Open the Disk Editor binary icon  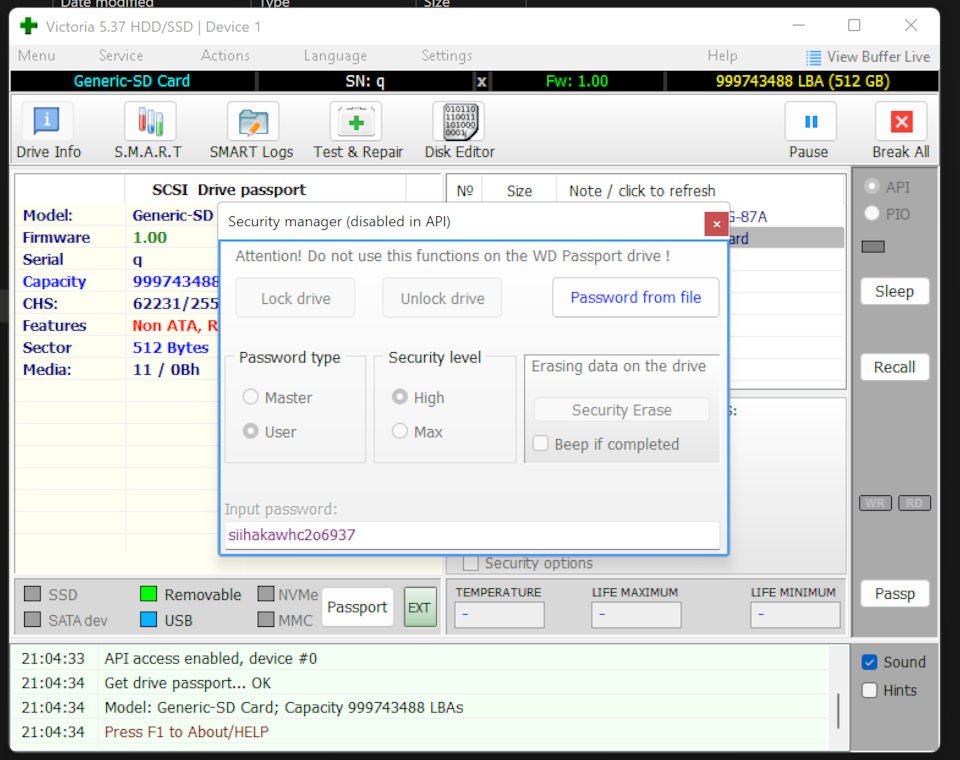460,121
